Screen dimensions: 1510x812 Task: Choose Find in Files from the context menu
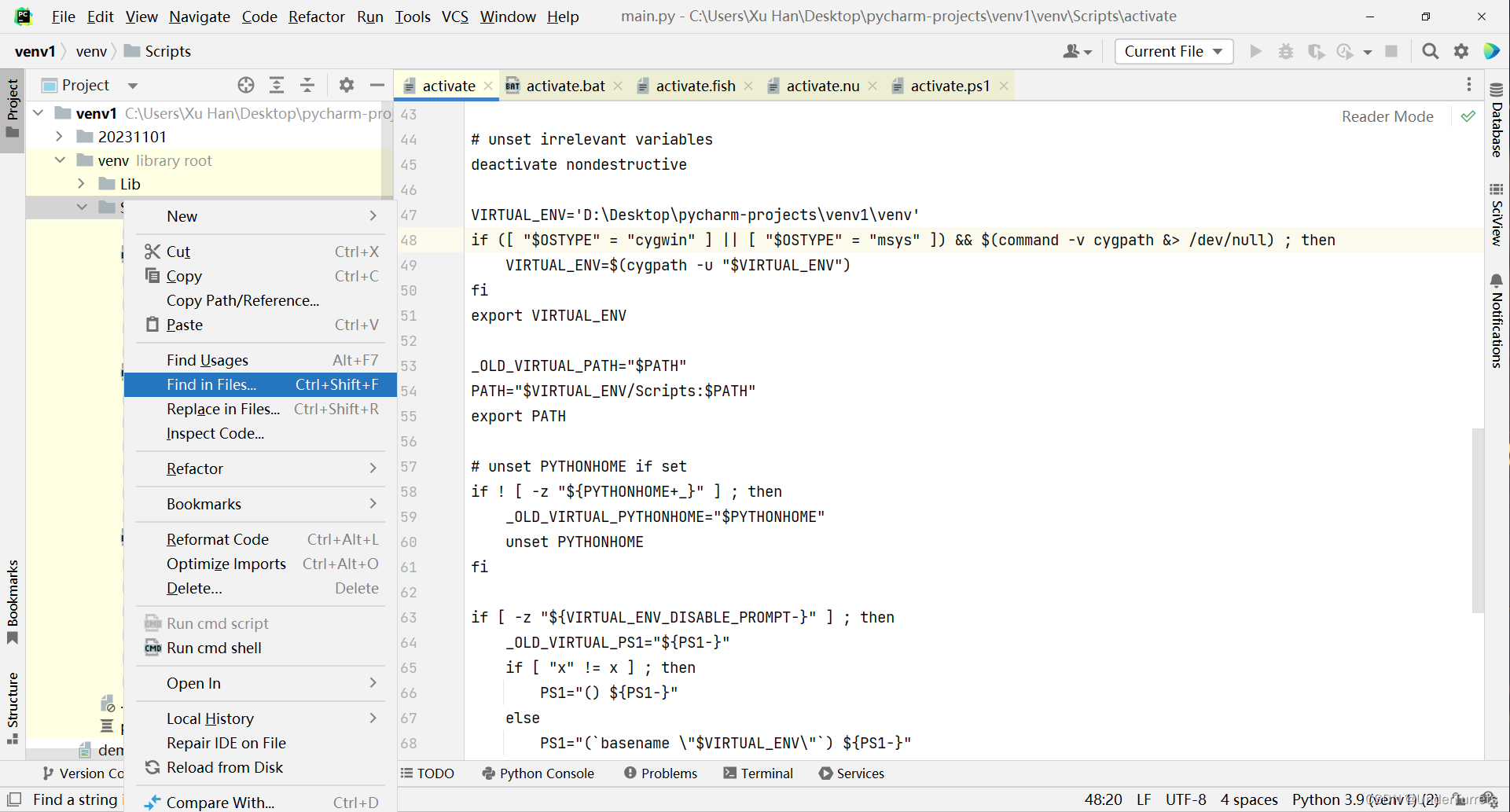[211, 384]
